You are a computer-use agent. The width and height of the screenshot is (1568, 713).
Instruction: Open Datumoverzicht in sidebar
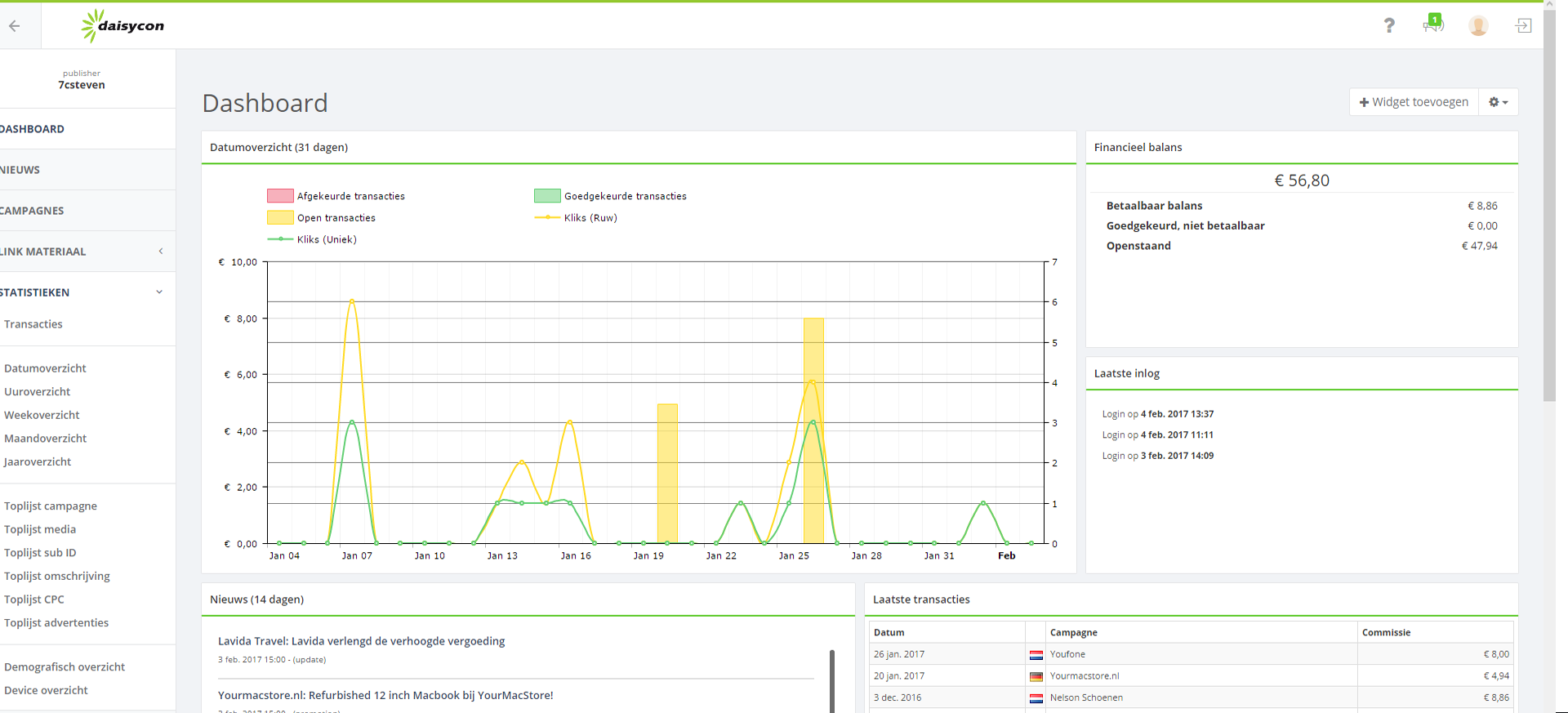45,368
